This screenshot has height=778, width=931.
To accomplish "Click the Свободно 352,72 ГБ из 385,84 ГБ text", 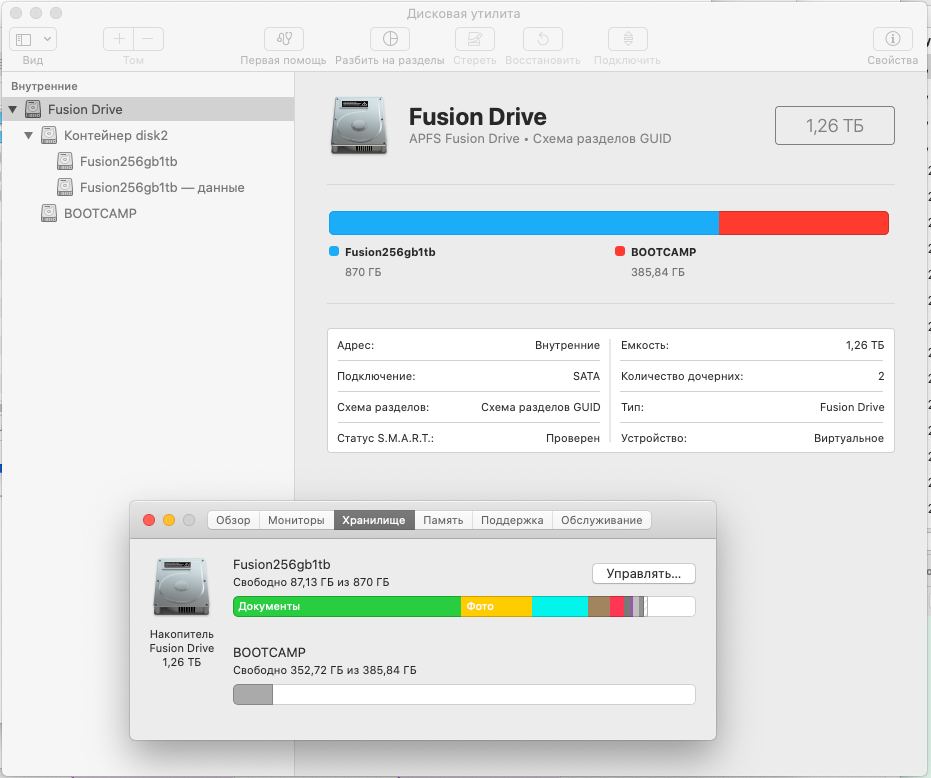I will pos(325,670).
